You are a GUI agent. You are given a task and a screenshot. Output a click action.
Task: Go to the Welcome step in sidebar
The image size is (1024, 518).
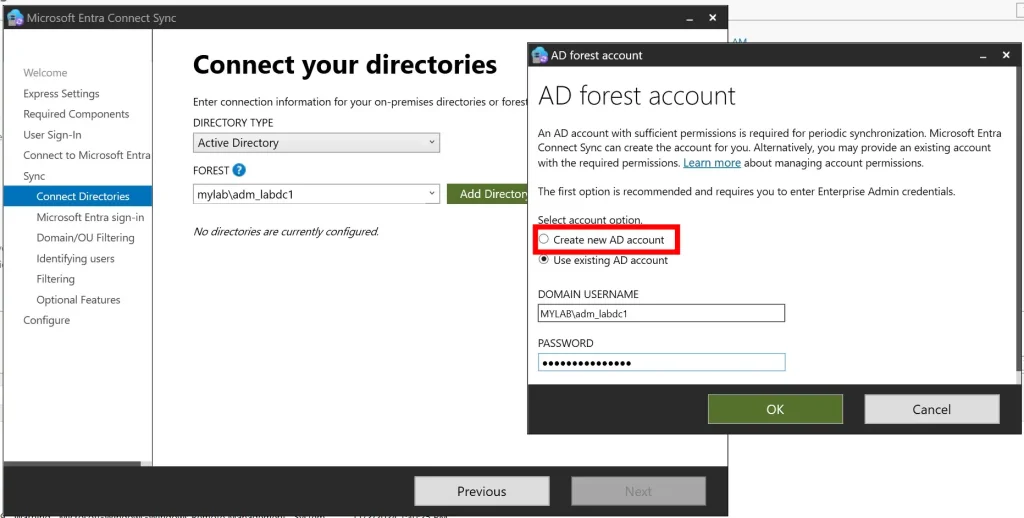tap(45, 73)
